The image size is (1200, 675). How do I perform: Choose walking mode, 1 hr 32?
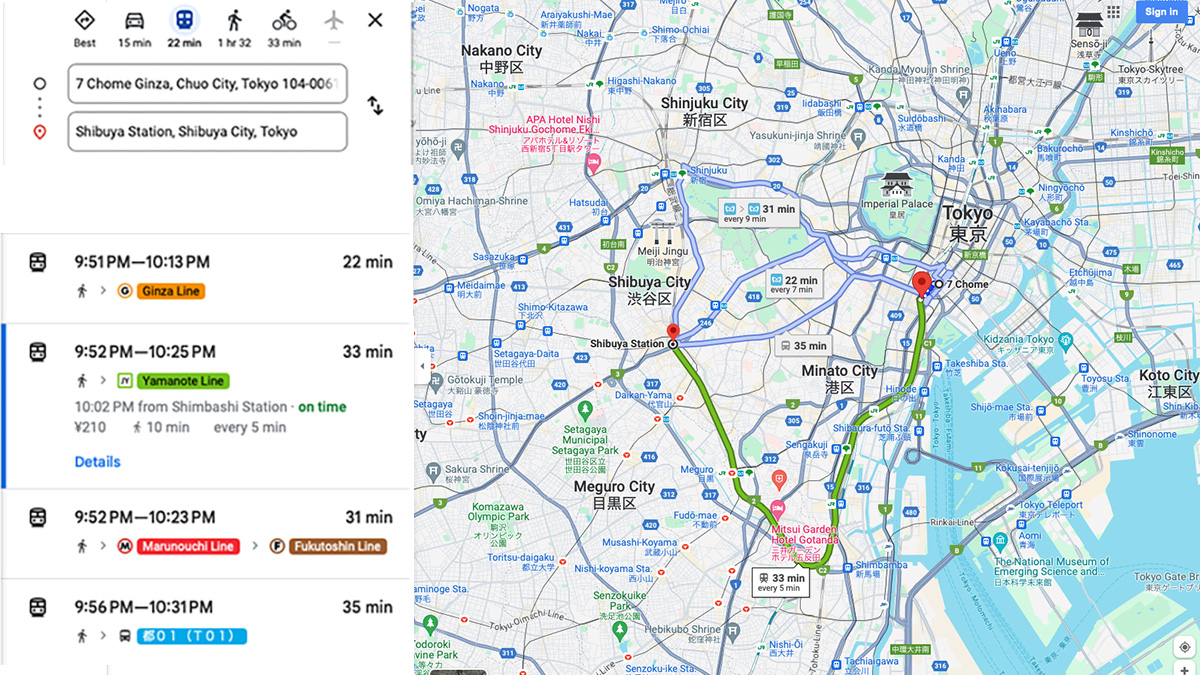(x=235, y=20)
